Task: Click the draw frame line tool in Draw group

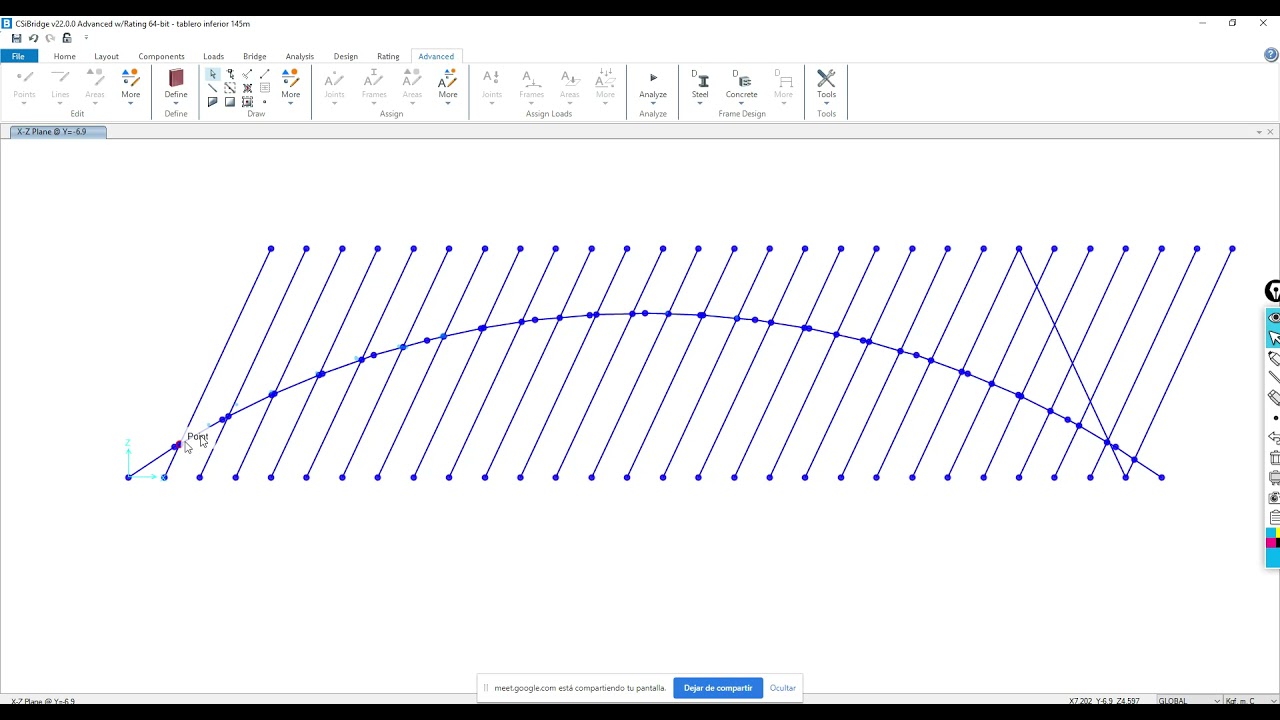Action: [x=212, y=88]
